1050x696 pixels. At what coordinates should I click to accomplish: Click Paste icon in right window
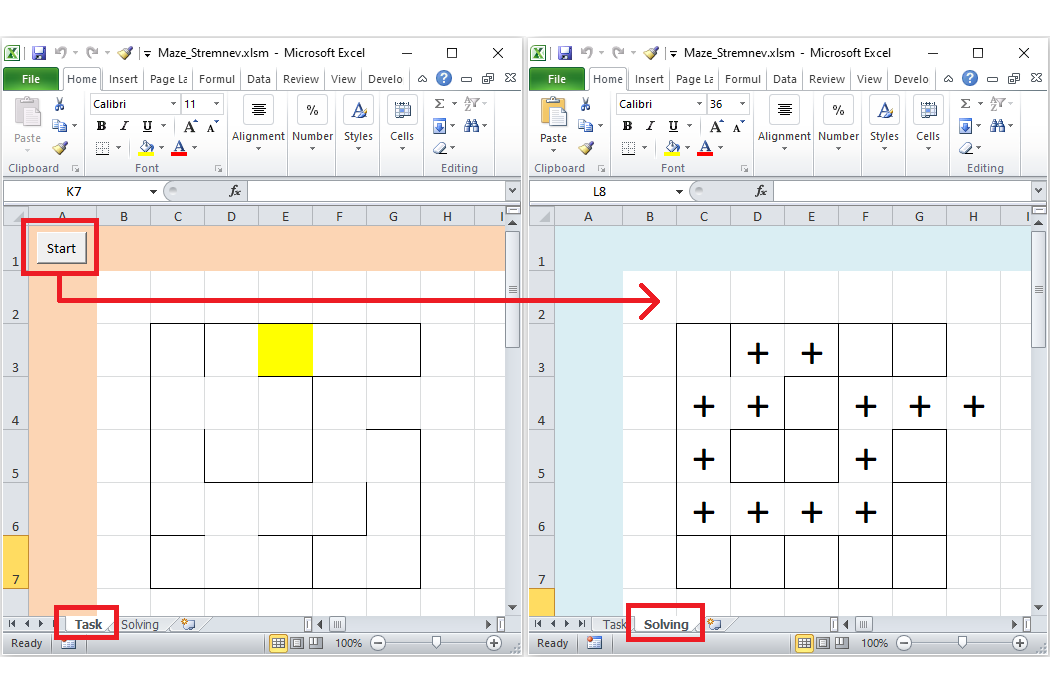pyautogui.click(x=553, y=111)
